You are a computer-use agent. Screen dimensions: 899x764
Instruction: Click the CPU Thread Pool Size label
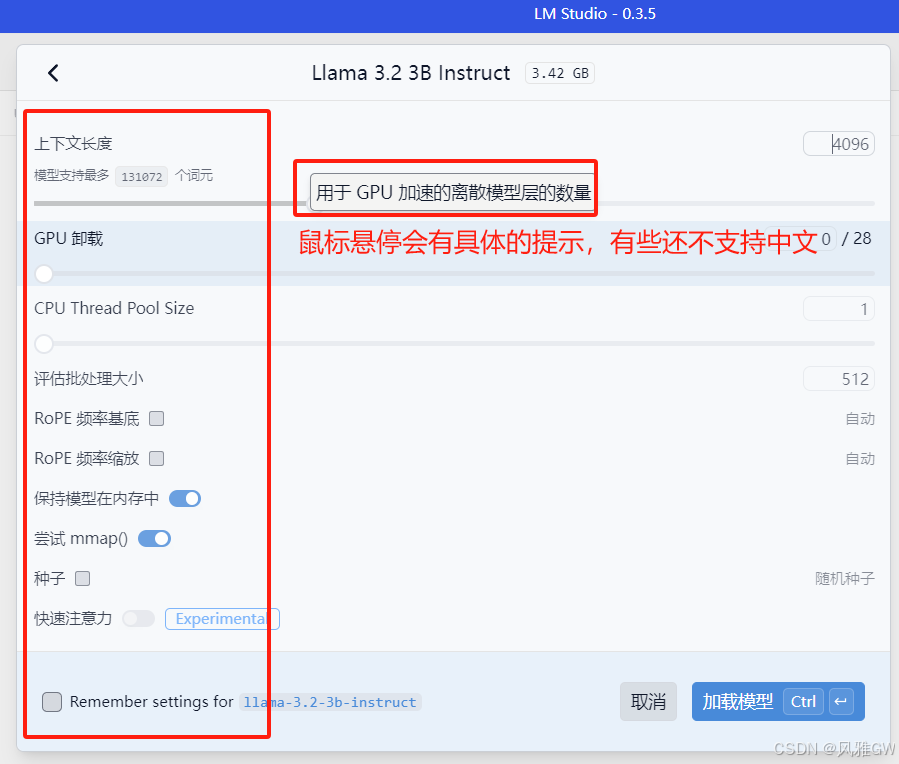(114, 308)
